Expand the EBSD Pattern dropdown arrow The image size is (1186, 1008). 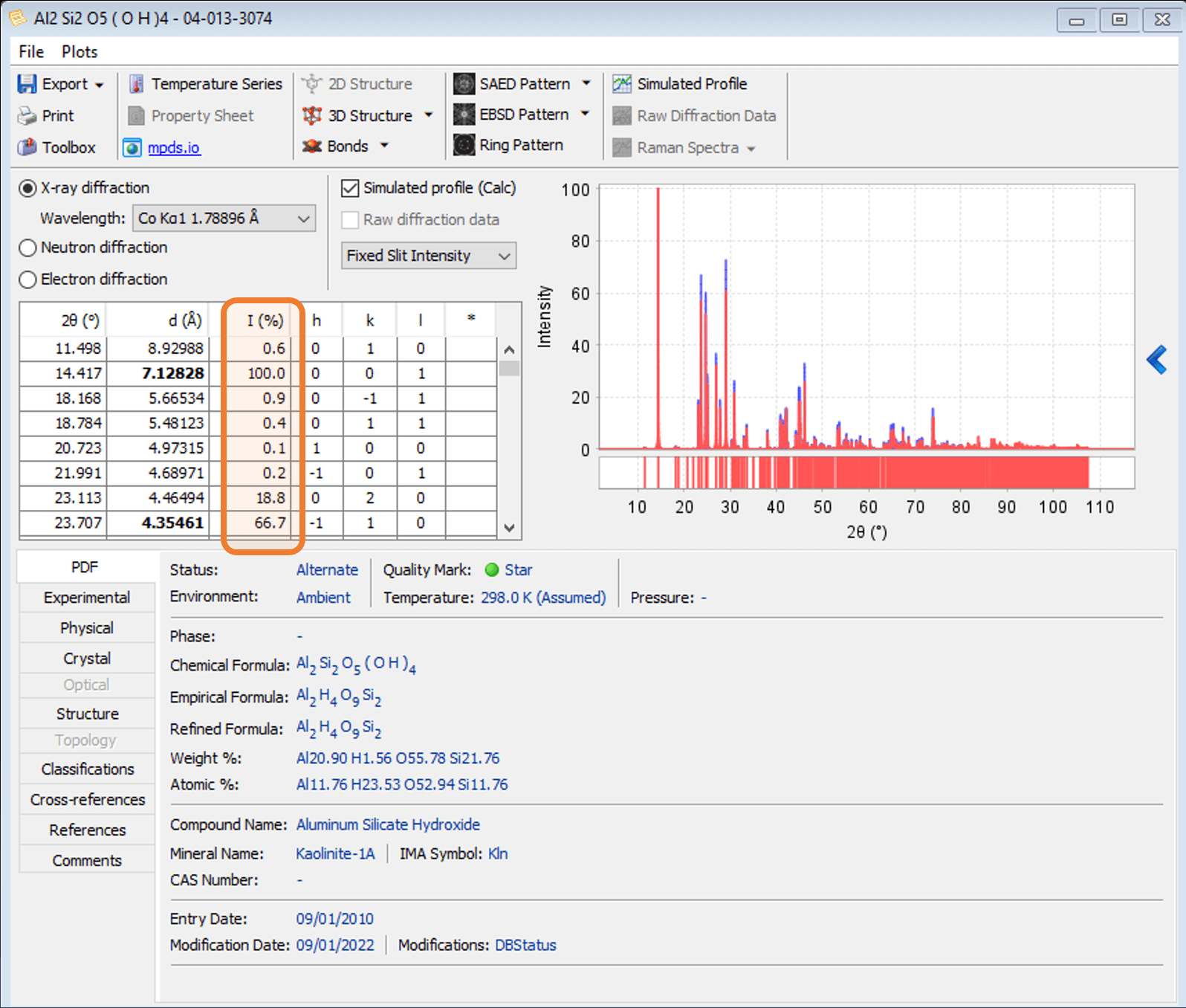[585, 114]
